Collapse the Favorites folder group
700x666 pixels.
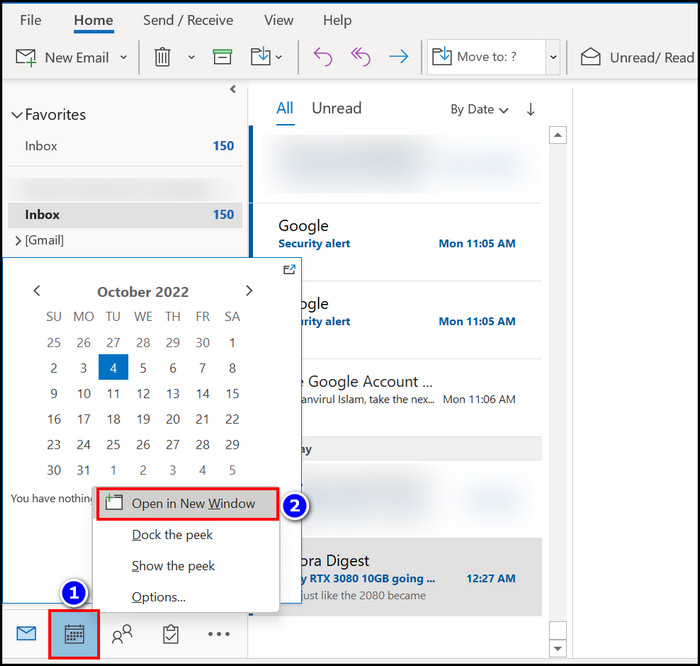click(16, 115)
